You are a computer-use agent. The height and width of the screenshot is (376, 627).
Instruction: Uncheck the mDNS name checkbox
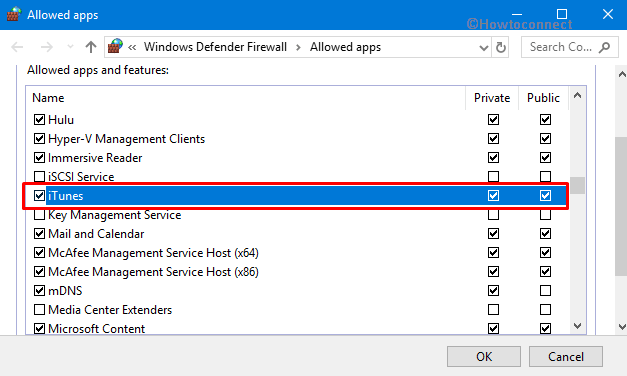[x=39, y=290]
